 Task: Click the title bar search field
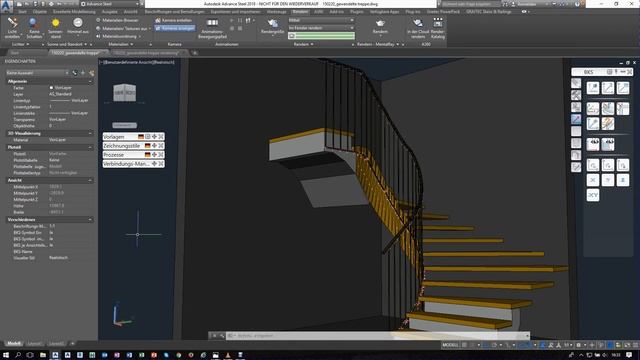tap(471, 4)
